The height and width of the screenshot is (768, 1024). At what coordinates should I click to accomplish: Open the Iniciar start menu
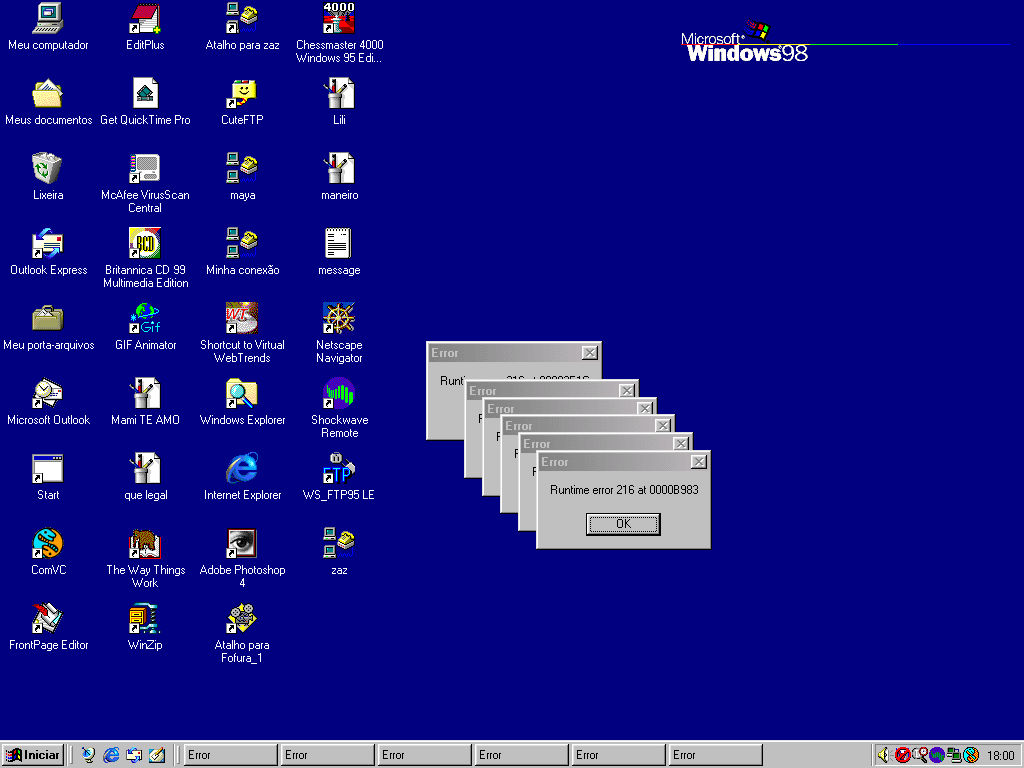coord(33,755)
